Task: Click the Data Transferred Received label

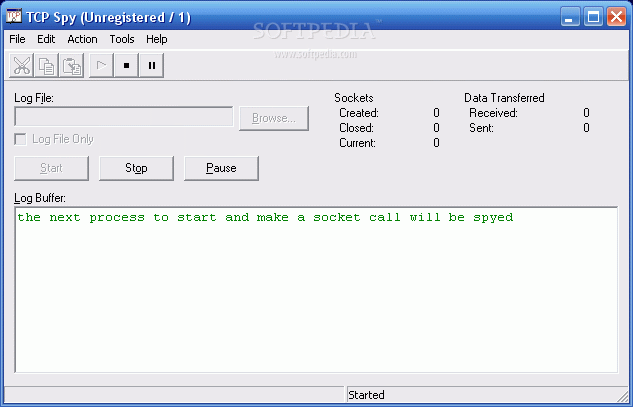Action: [493, 113]
